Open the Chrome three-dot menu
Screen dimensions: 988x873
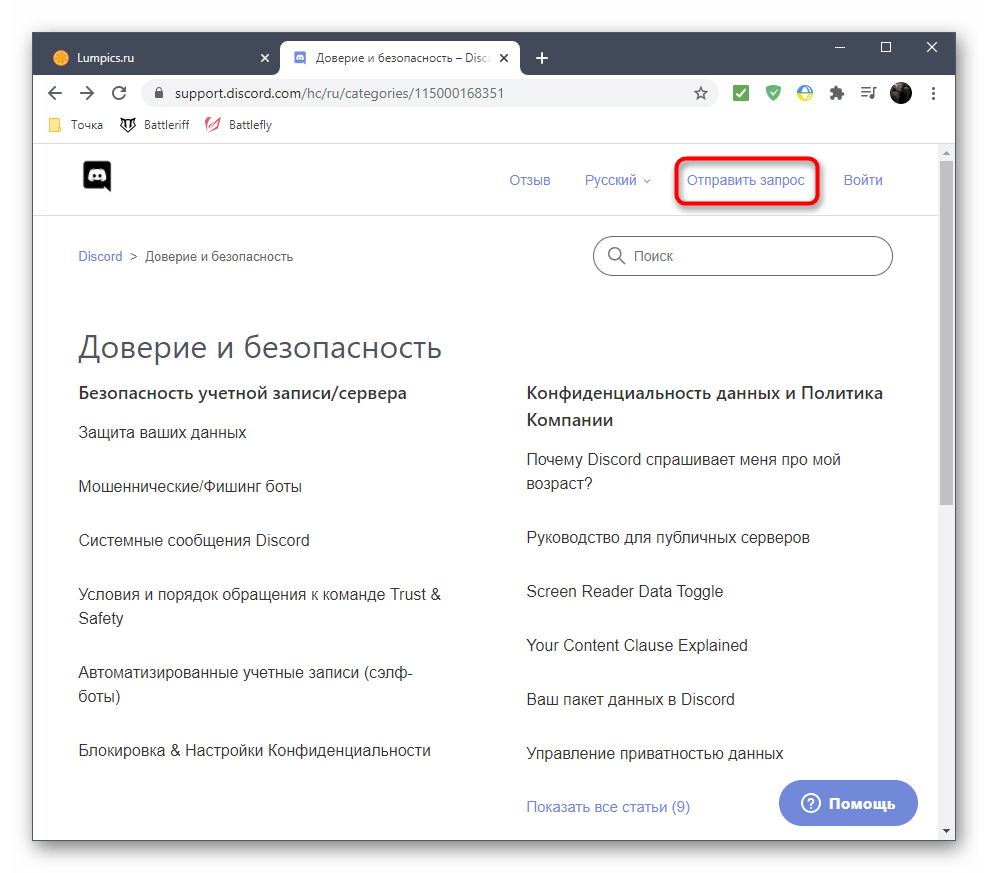point(933,93)
